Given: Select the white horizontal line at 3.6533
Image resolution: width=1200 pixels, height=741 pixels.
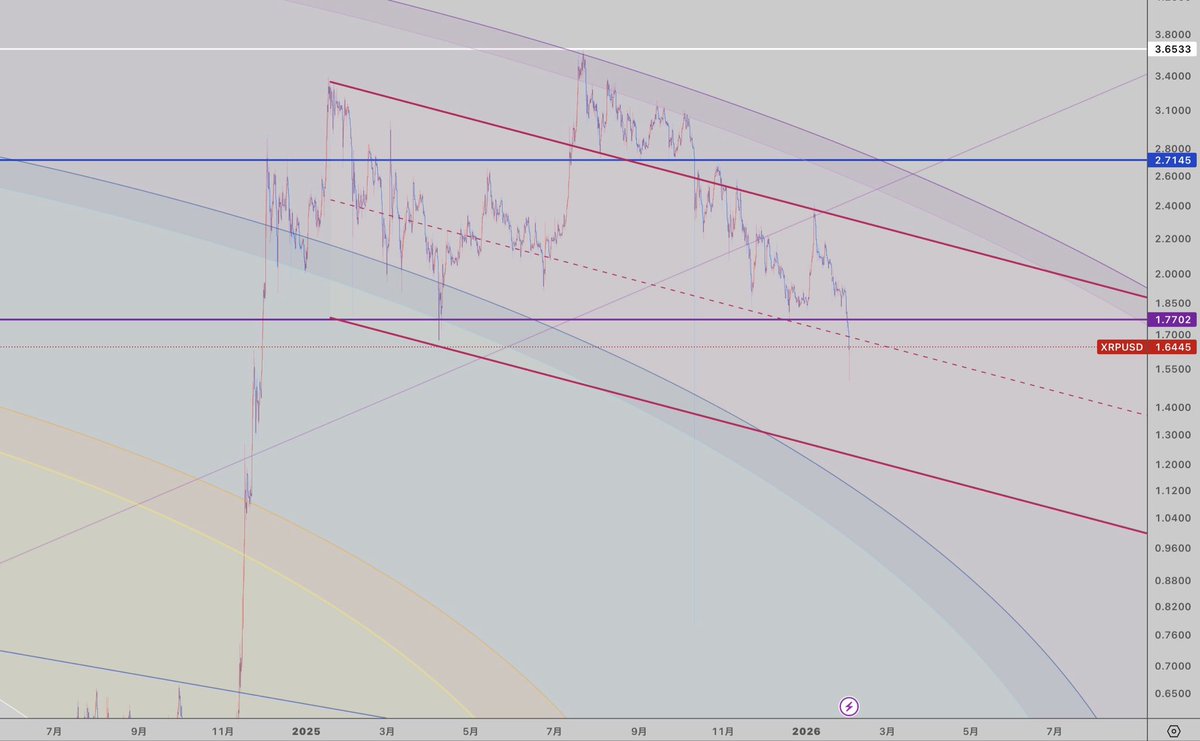Looking at the screenshot, I should (x=574, y=48).
